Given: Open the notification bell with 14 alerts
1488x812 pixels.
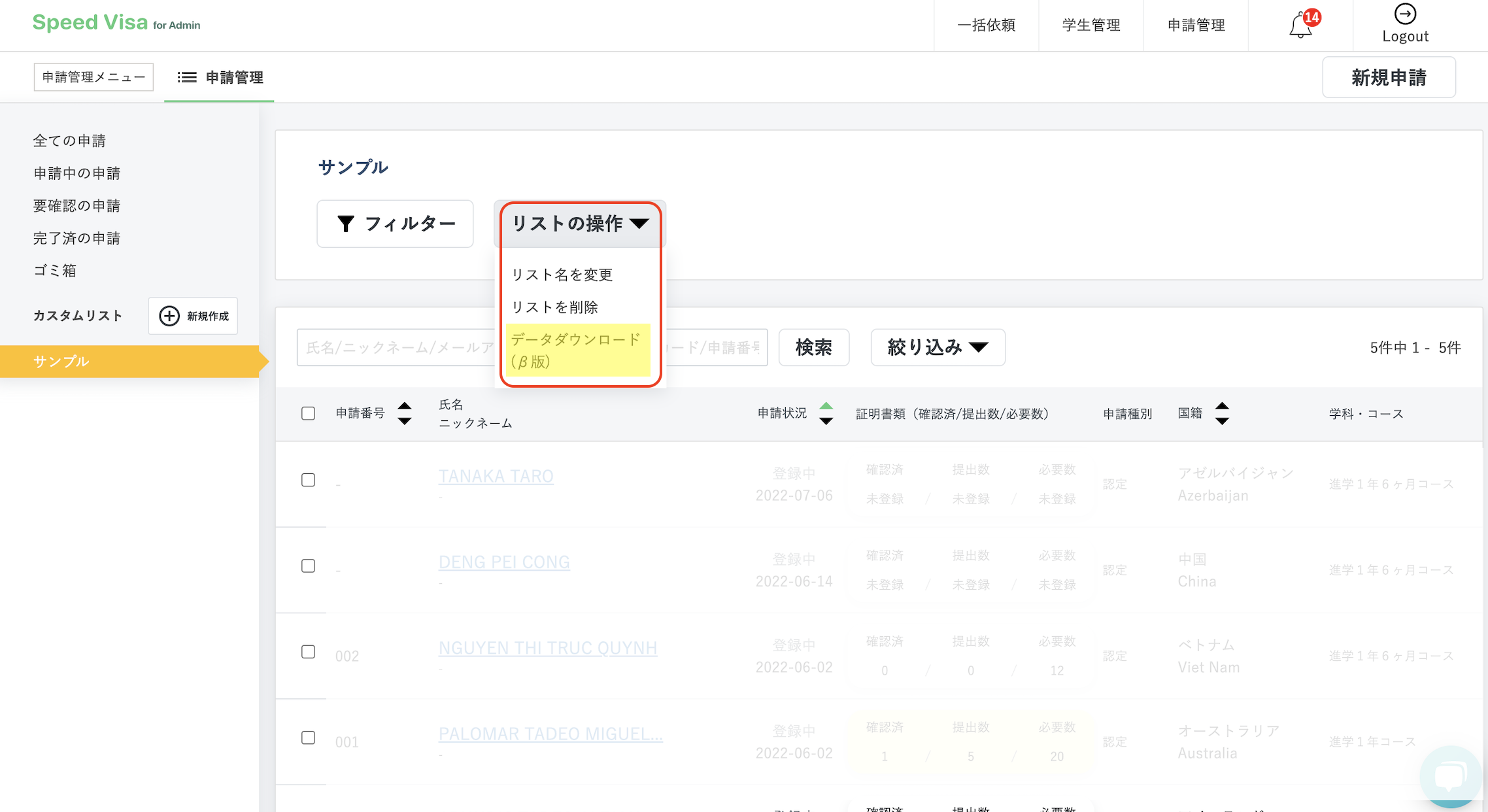Looking at the screenshot, I should [x=1300, y=25].
